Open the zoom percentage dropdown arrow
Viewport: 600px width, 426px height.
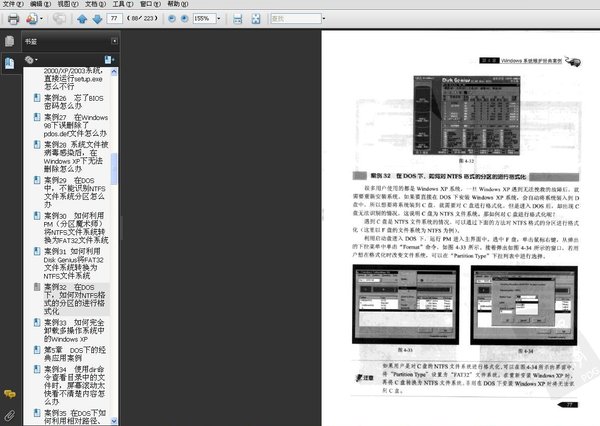point(219,18)
